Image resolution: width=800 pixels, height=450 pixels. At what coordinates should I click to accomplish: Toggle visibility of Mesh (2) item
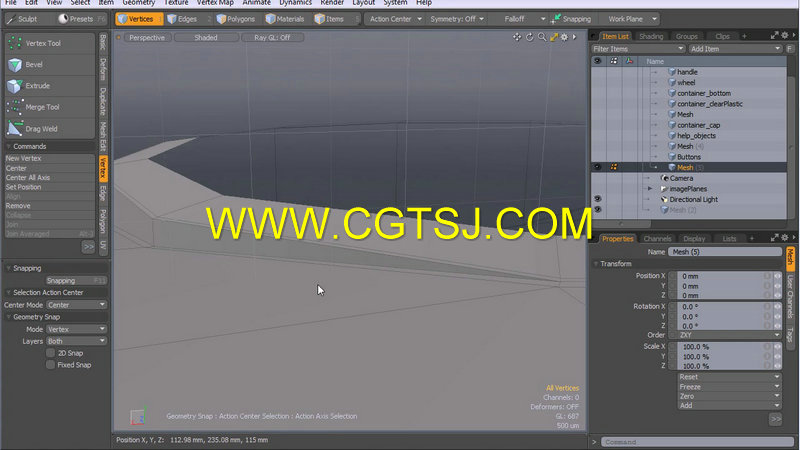pyautogui.click(x=597, y=210)
